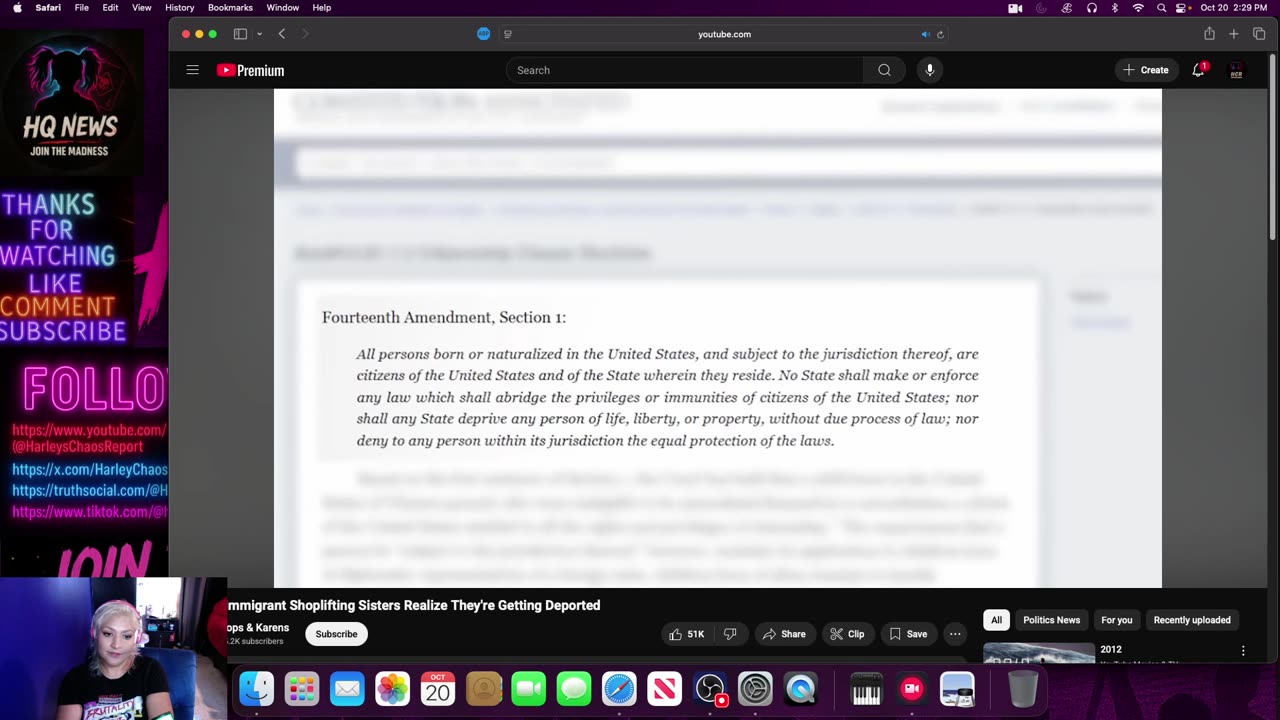The image size is (1280, 720).
Task: Open QuickTime Player from the Dock
Action: pyautogui.click(x=800, y=689)
